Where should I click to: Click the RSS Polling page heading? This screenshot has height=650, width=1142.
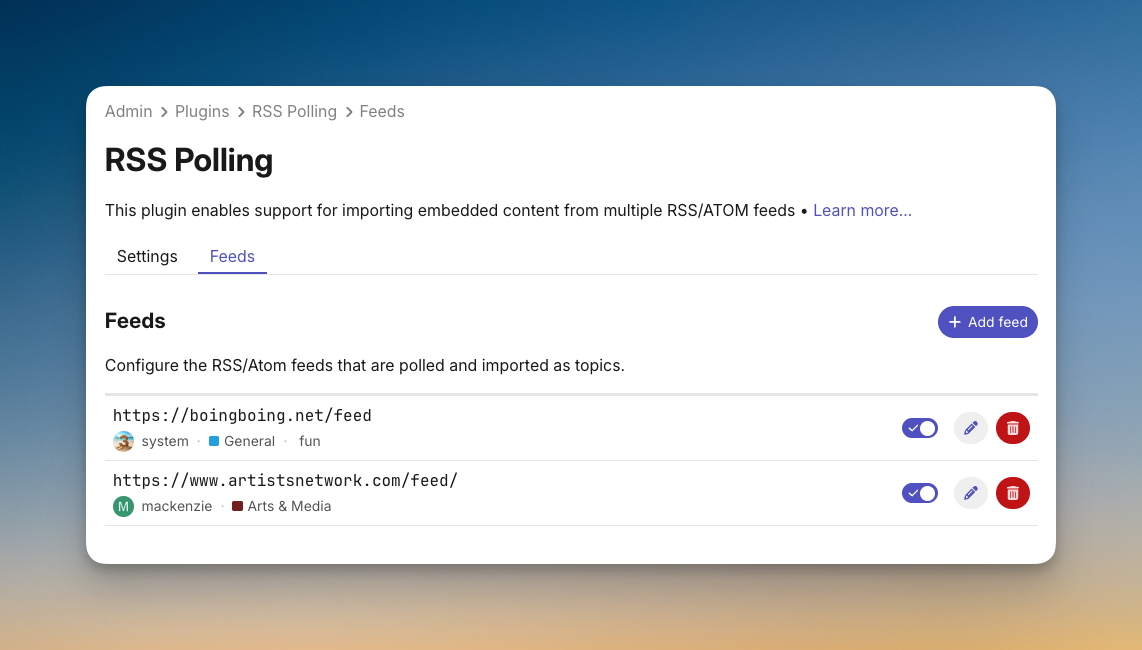189,160
